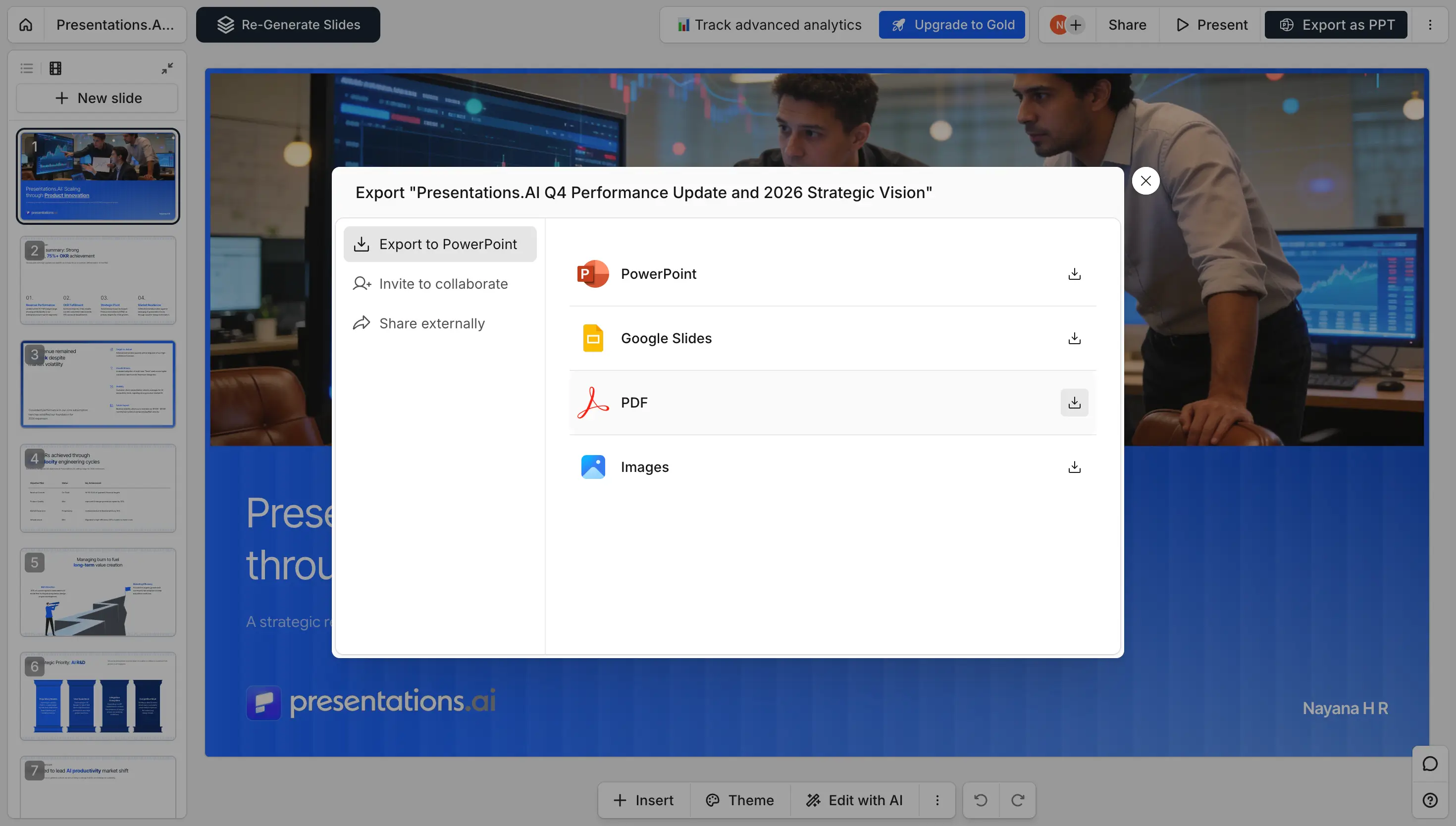
Task: Select slide 3 thumbnail
Action: pyautogui.click(x=98, y=384)
